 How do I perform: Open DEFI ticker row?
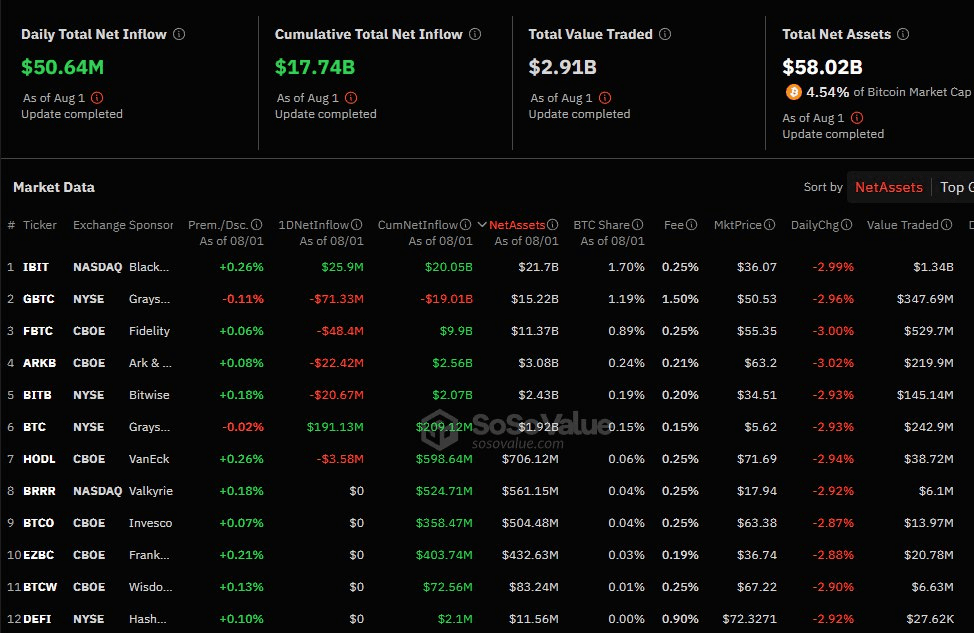click(37, 619)
